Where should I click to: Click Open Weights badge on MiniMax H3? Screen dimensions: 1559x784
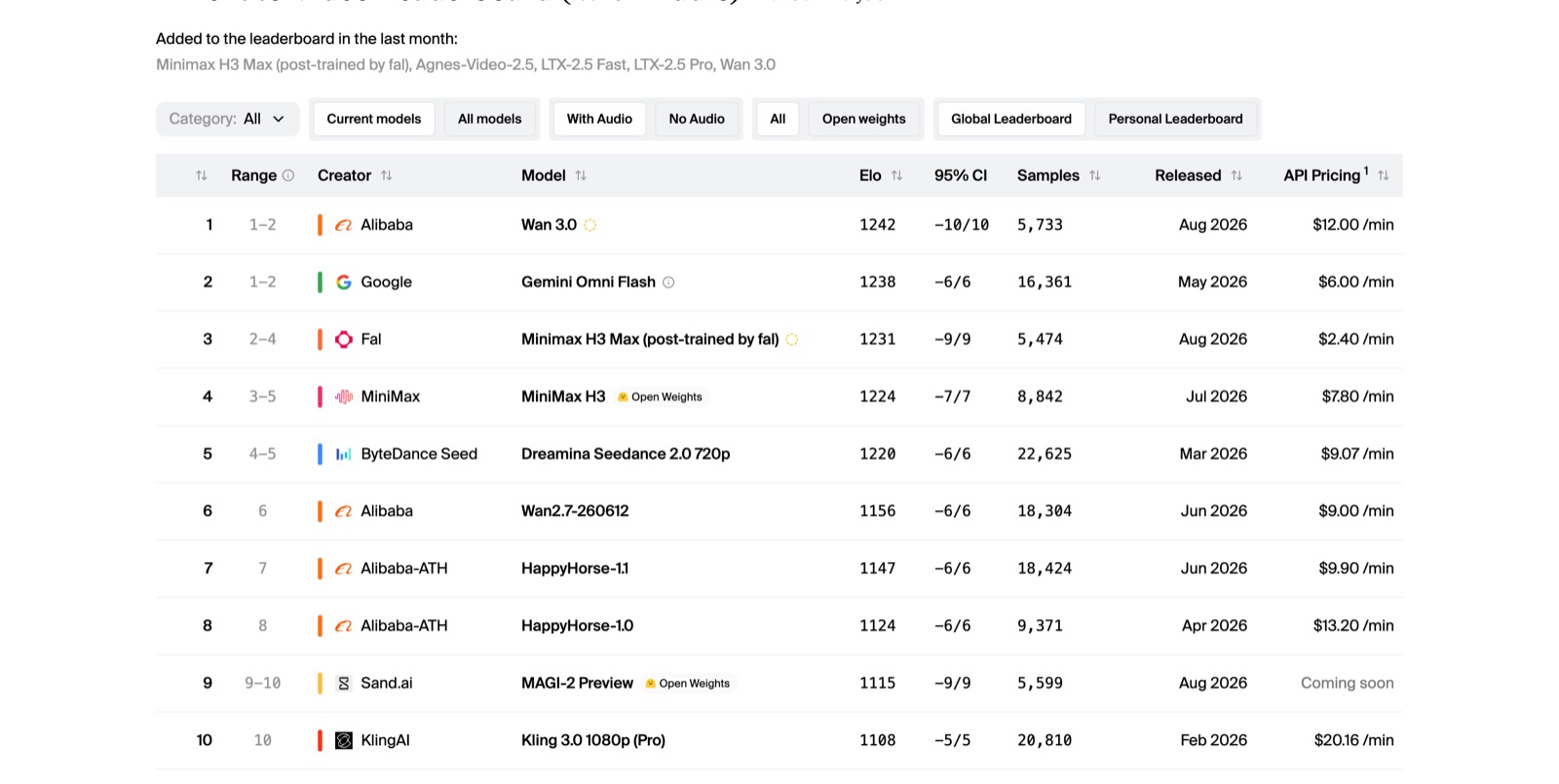(661, 396)
